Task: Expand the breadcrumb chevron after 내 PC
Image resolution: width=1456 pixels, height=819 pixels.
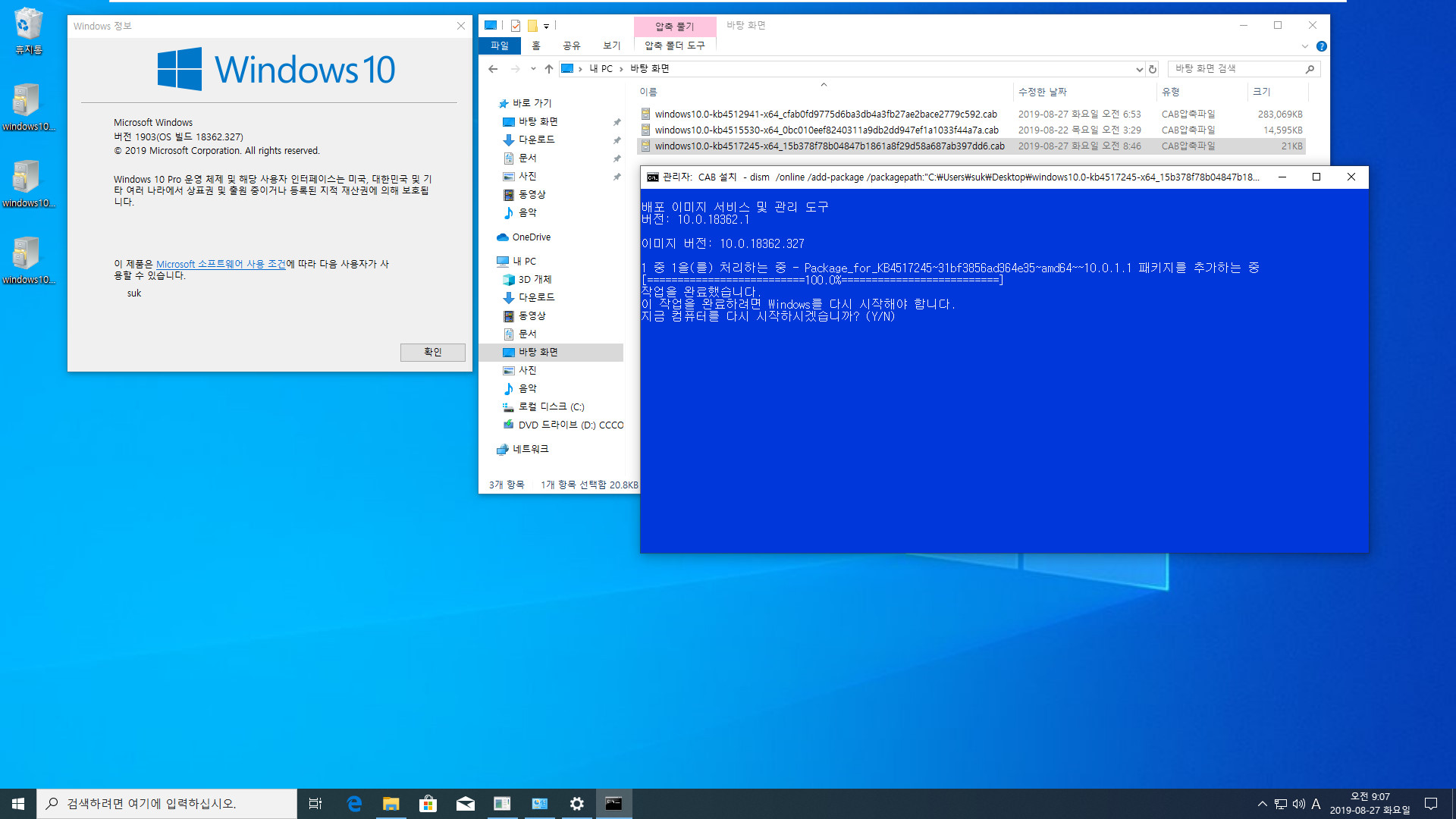Action: [x=621, y=69]
